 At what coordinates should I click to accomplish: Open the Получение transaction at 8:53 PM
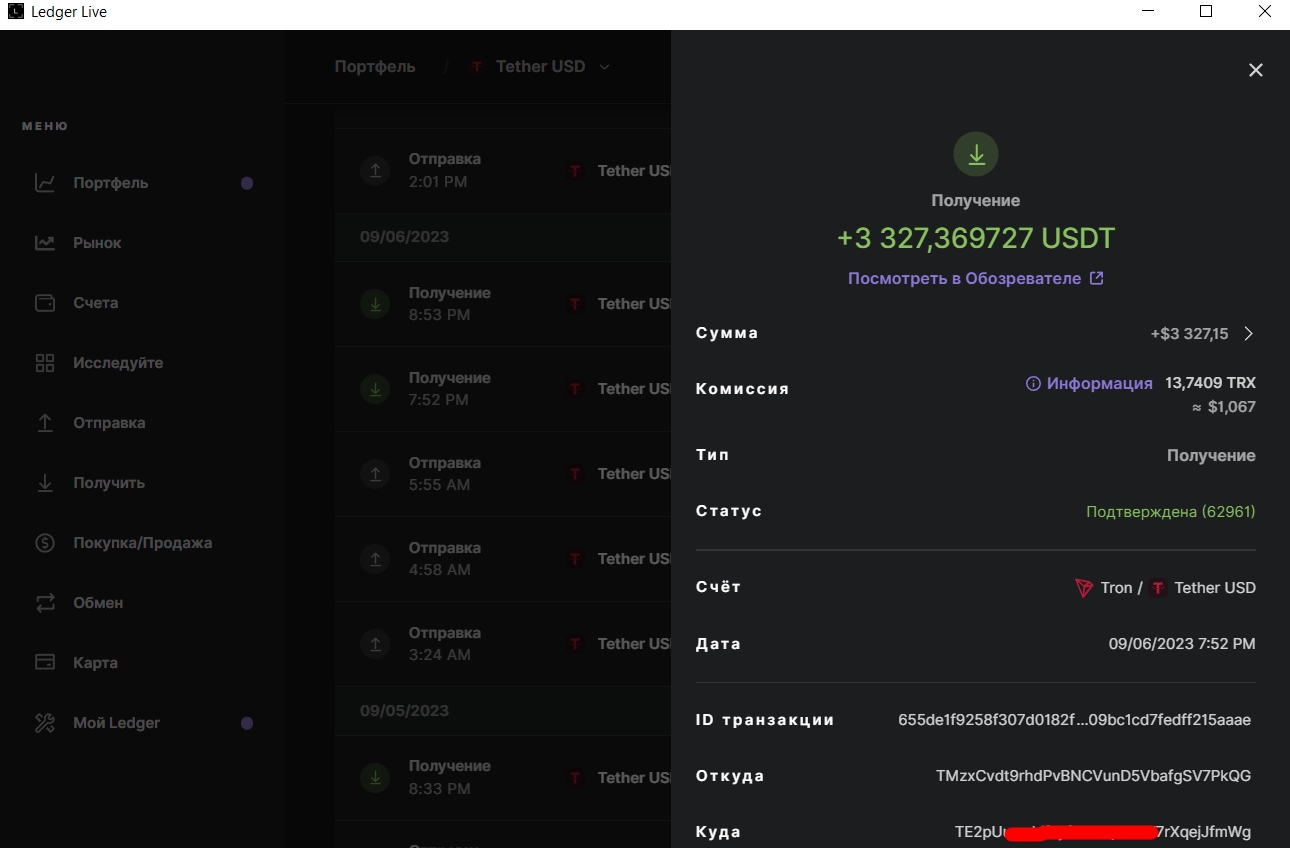[503, 304]
